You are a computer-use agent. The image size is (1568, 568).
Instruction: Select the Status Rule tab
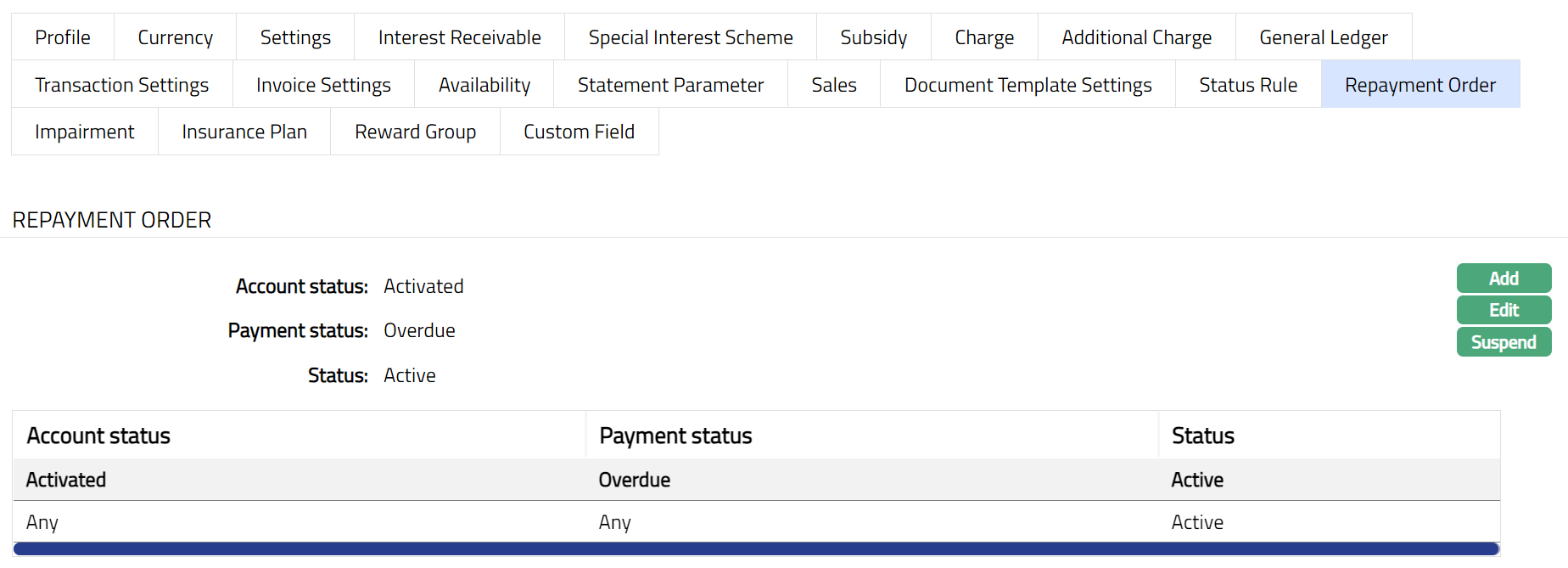[x=1247, y=85]
